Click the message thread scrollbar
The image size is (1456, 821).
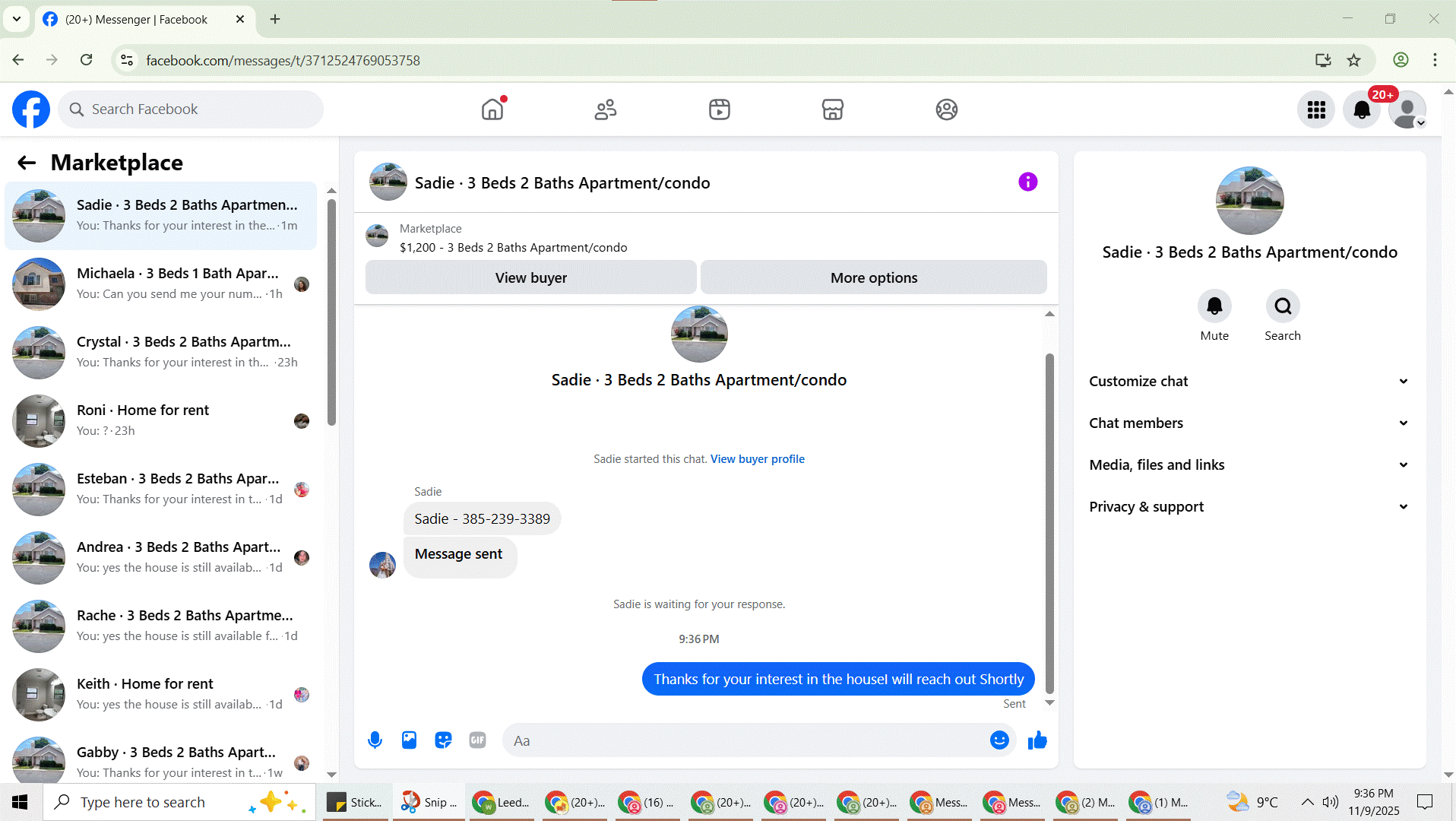[1049, 523]
